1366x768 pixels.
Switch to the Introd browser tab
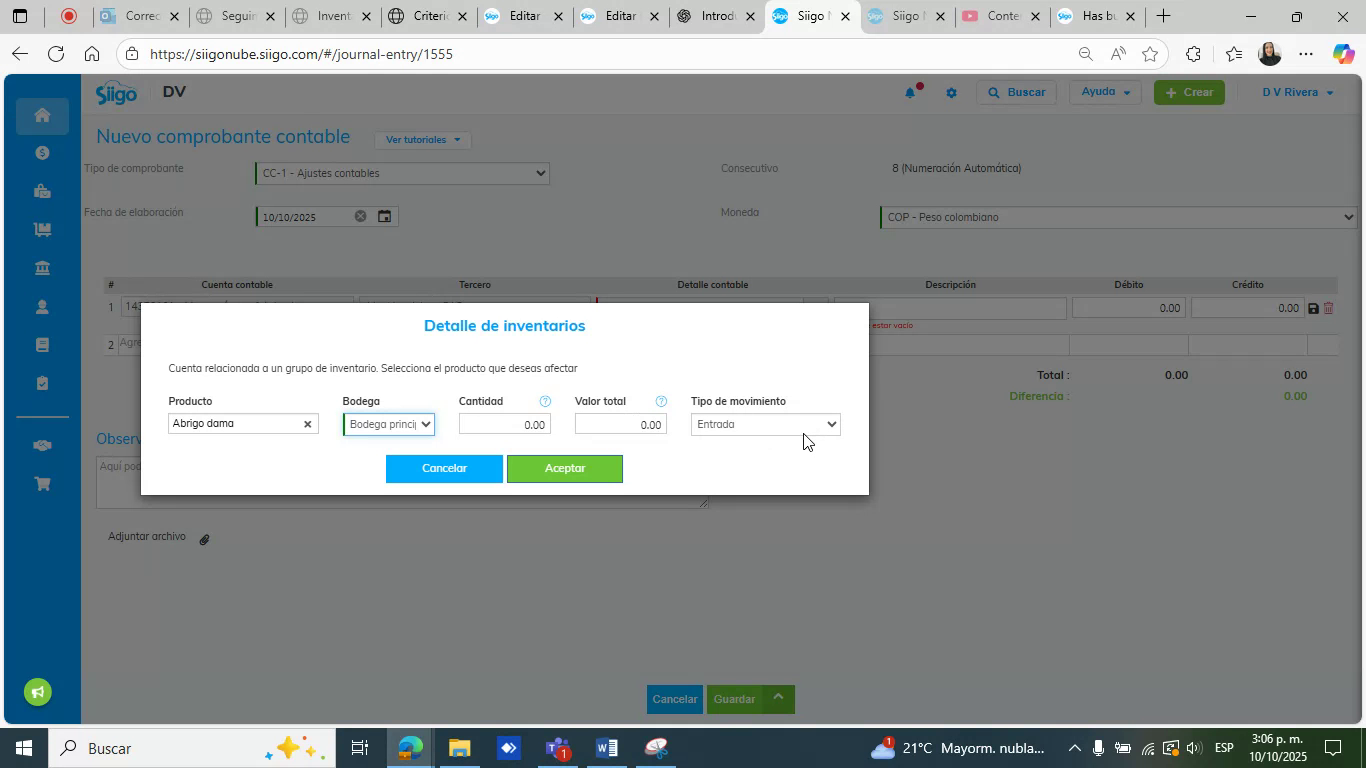(x=717, y=16)
